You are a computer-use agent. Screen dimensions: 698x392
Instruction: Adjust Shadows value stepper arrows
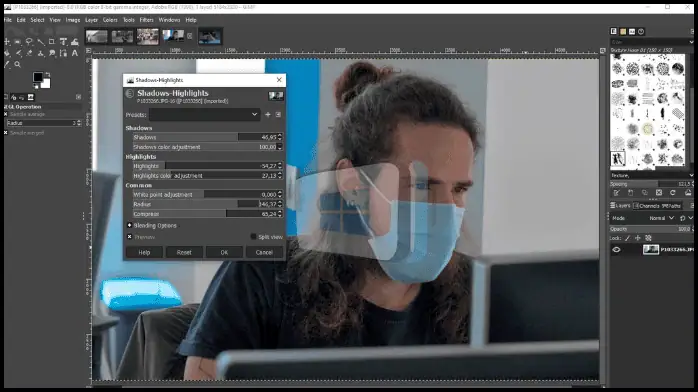280,137
